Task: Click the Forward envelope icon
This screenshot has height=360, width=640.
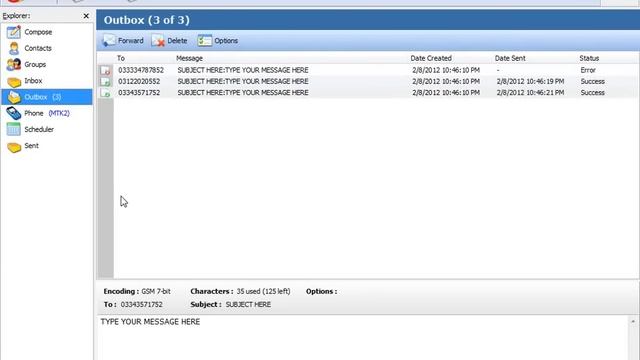Action: point(109,40)
